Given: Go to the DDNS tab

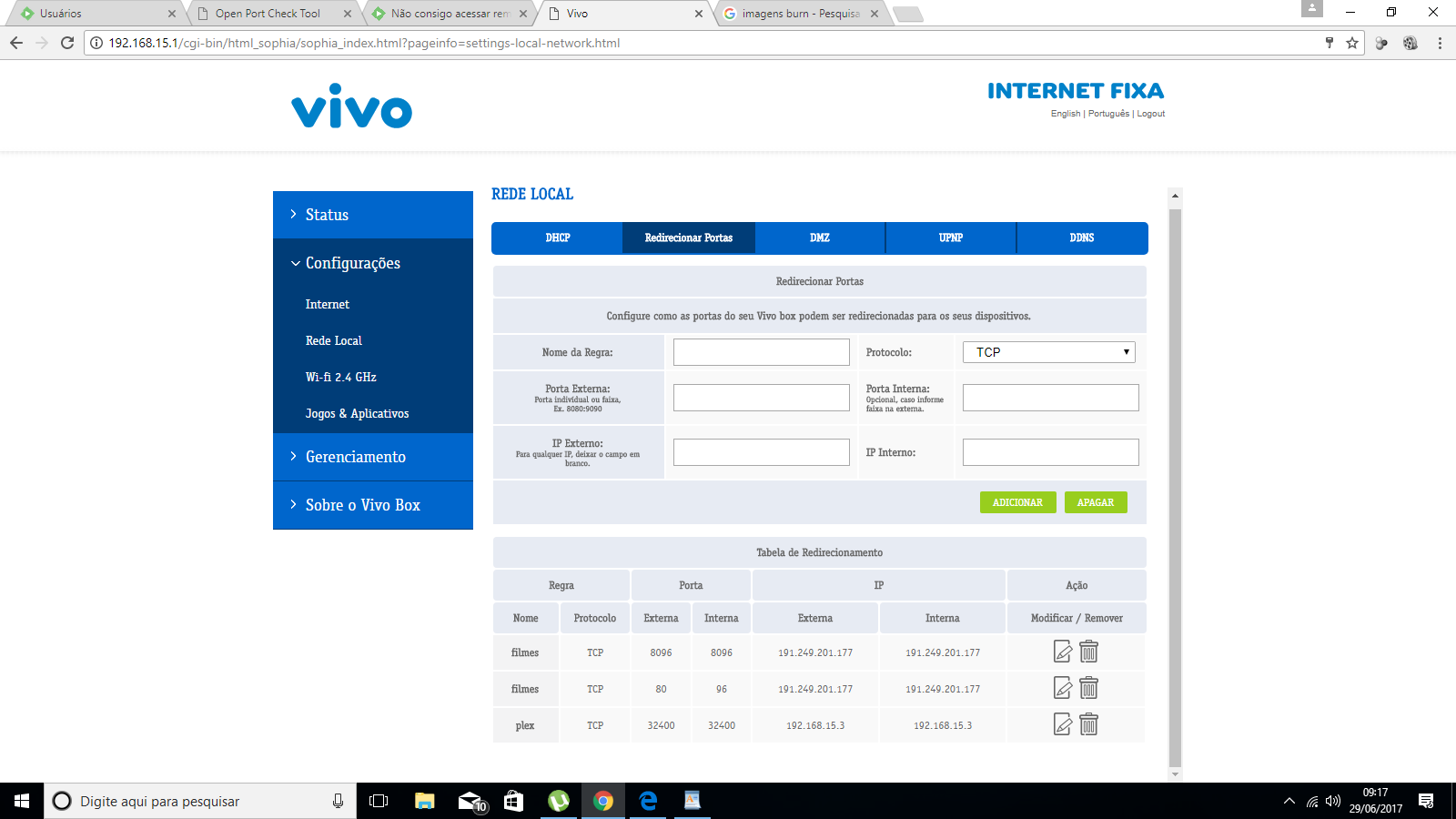Looking at the screenshot, I should [x=1082, y=238].
